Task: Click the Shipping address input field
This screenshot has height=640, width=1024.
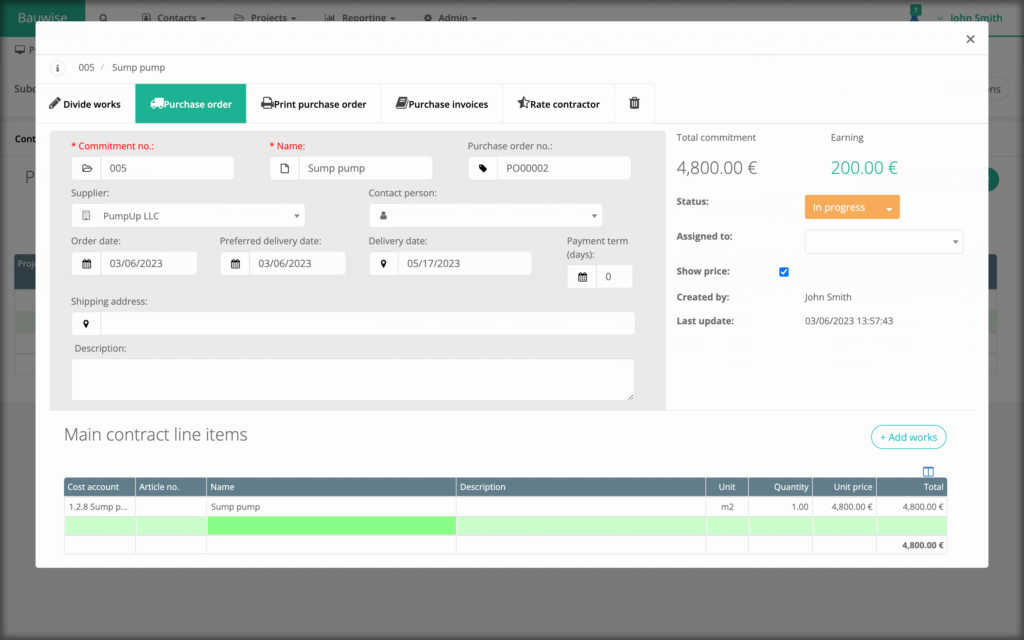Action: point(368,323)
